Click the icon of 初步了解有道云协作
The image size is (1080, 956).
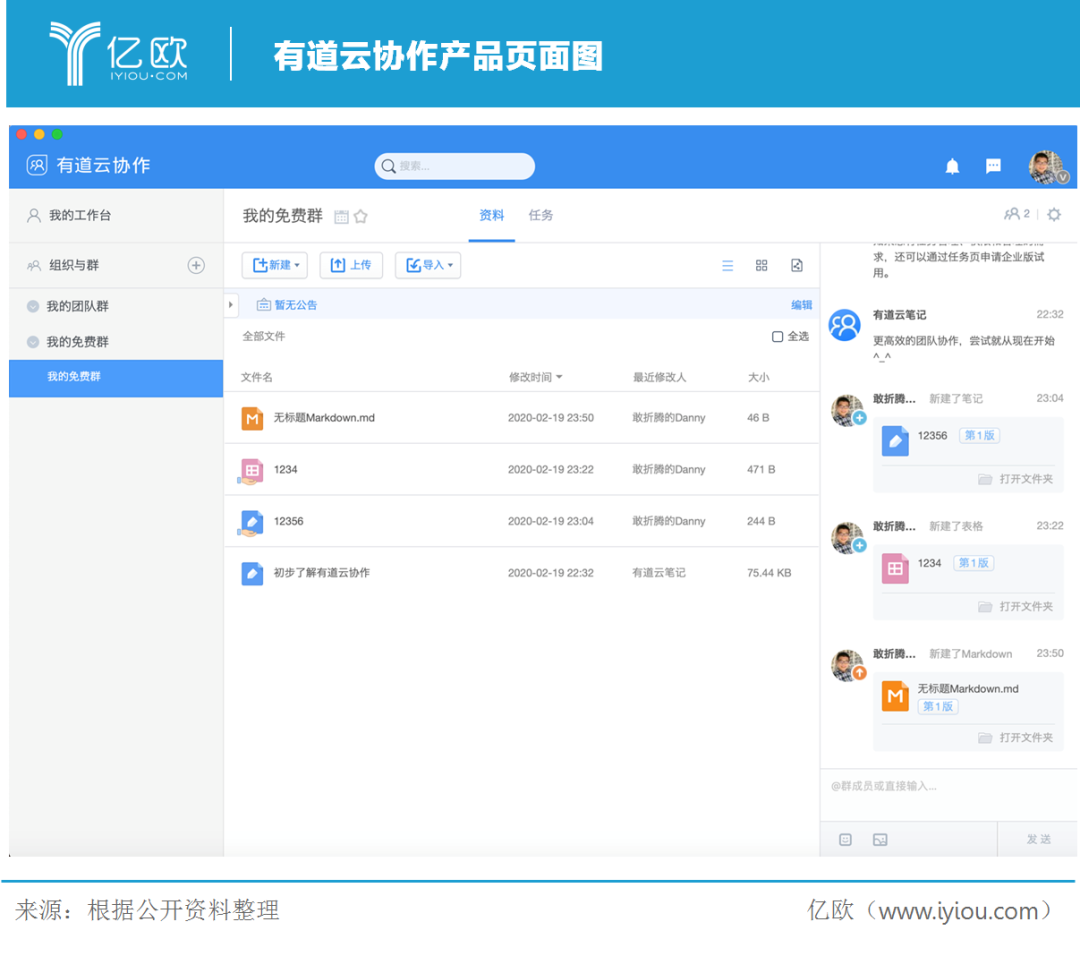[x=251, y=573]
